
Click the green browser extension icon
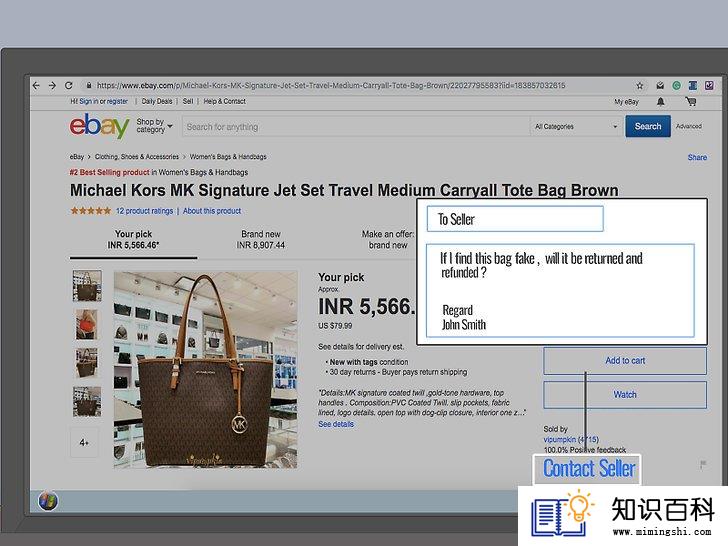(676, 85)
